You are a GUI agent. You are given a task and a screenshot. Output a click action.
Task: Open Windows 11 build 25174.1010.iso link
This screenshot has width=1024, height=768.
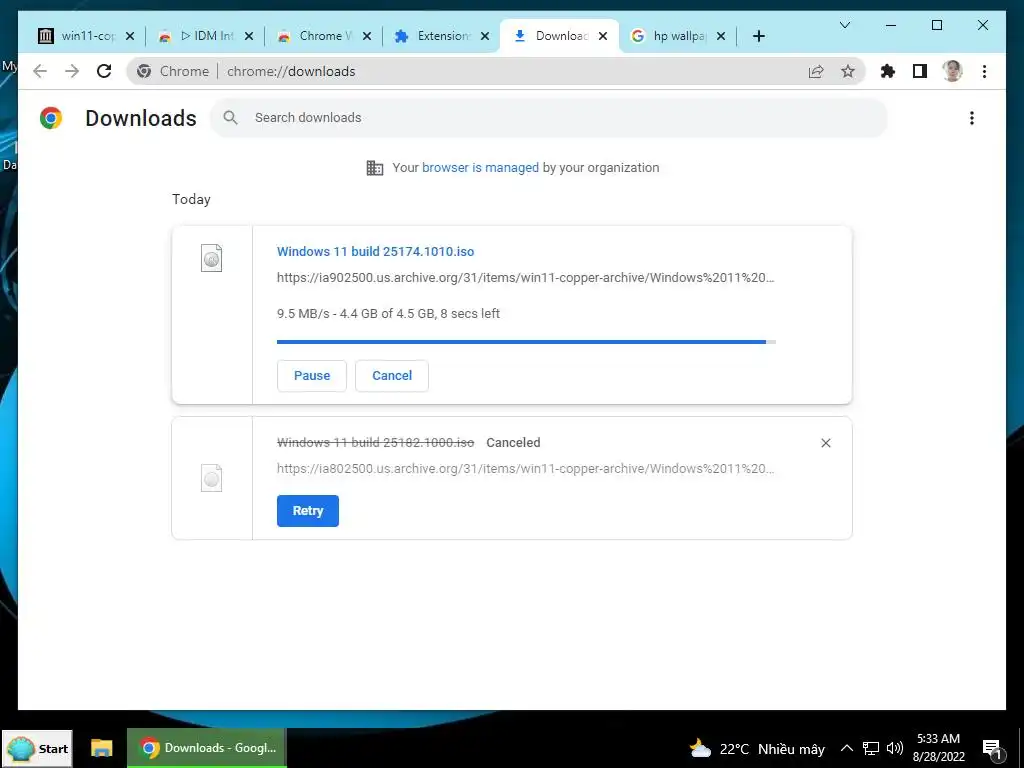tap(376, 251)
